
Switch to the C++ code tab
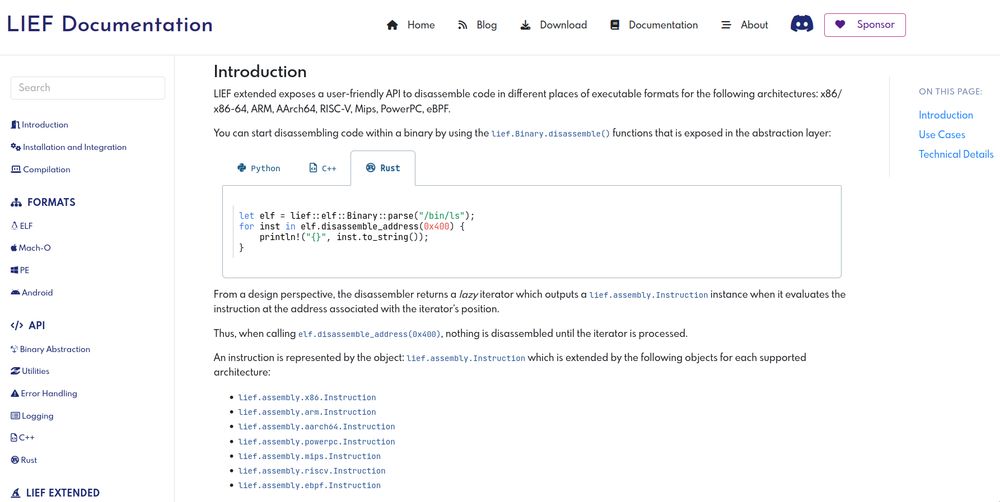click(x=323, y=168)
